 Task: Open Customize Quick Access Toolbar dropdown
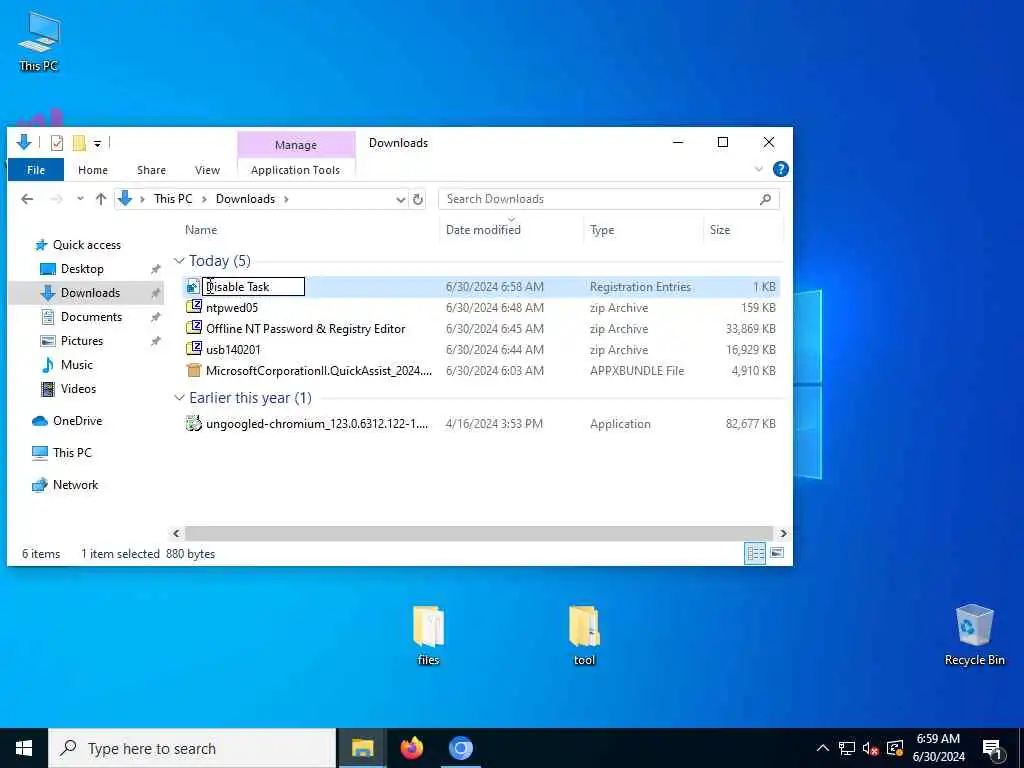(x=97, y=143)
